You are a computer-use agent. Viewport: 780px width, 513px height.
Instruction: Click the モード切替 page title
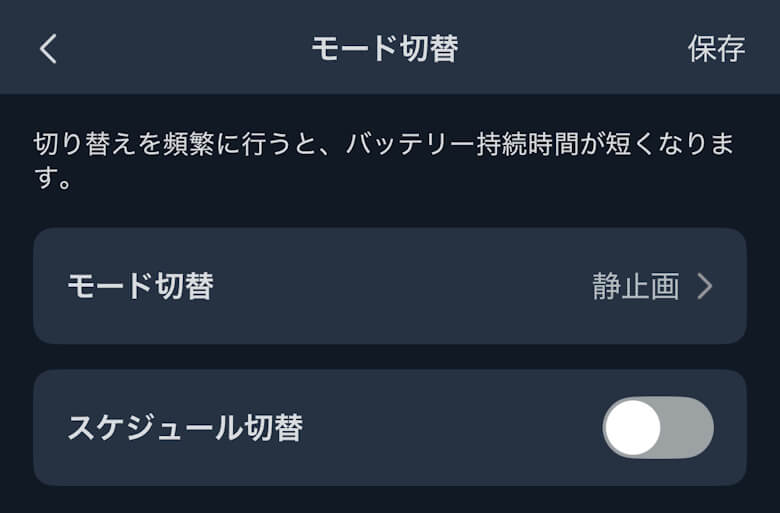pos(384,49)
